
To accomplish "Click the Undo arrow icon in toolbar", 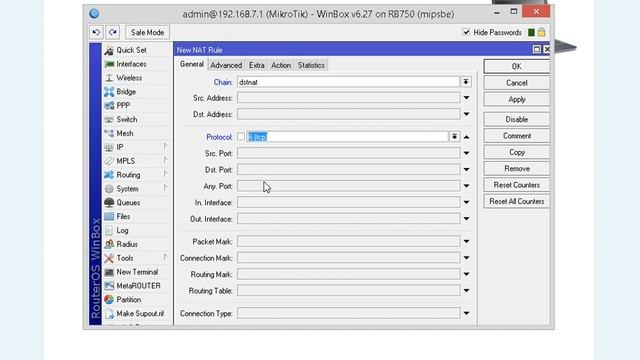I will [96, 32].
